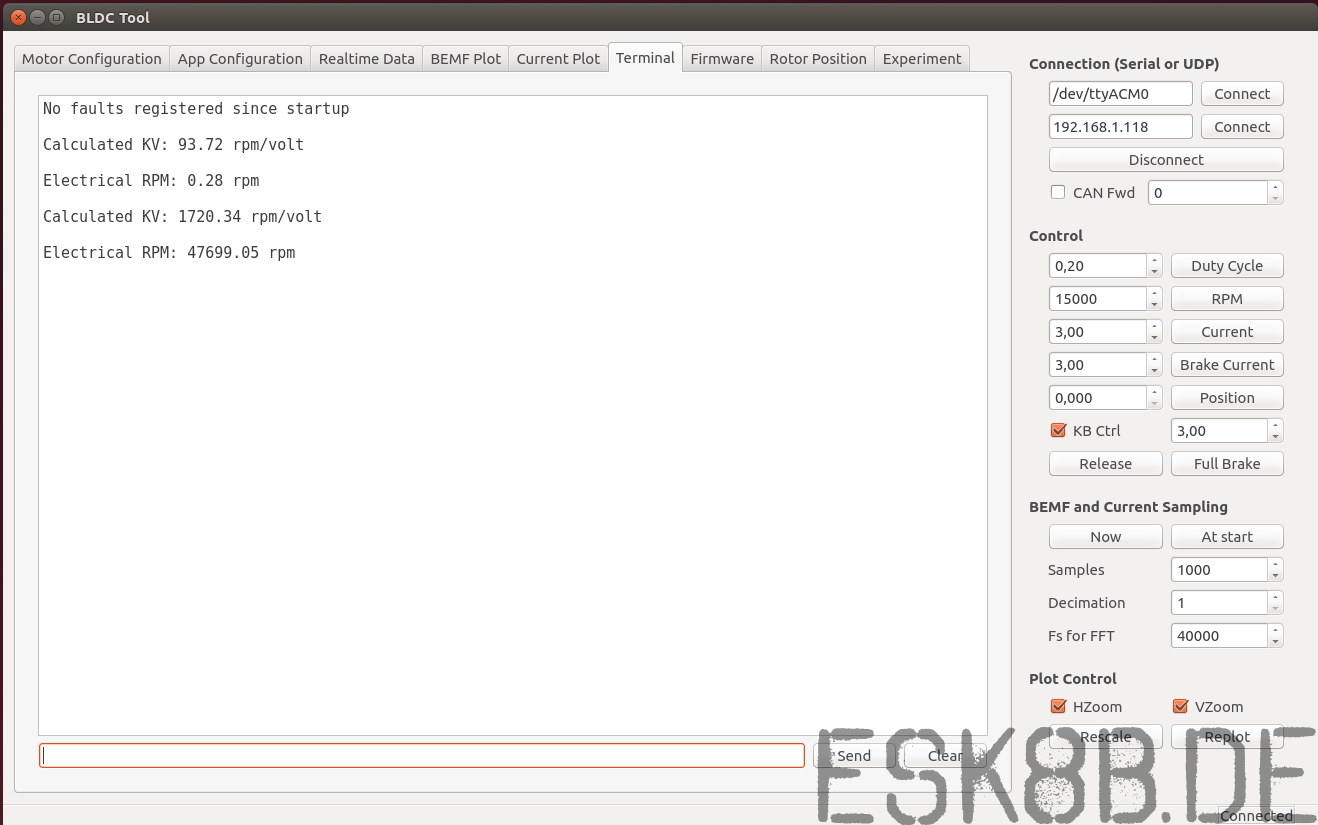The image size is (1318, 825).
Task: Apply the Full Brake button
Action: (1227, 464)
